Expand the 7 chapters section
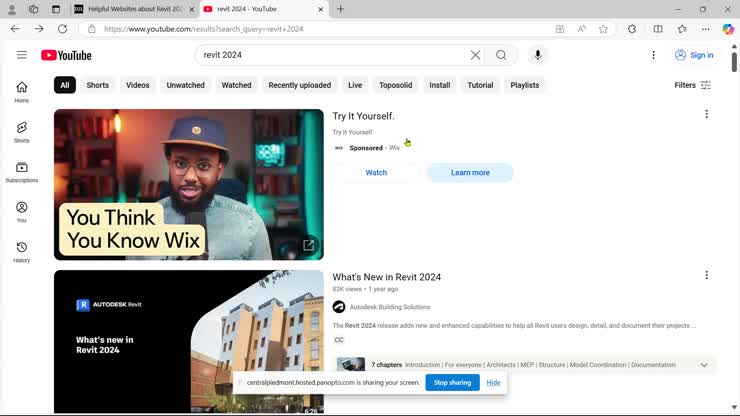The image size is (740, 416). coord(704,365)
